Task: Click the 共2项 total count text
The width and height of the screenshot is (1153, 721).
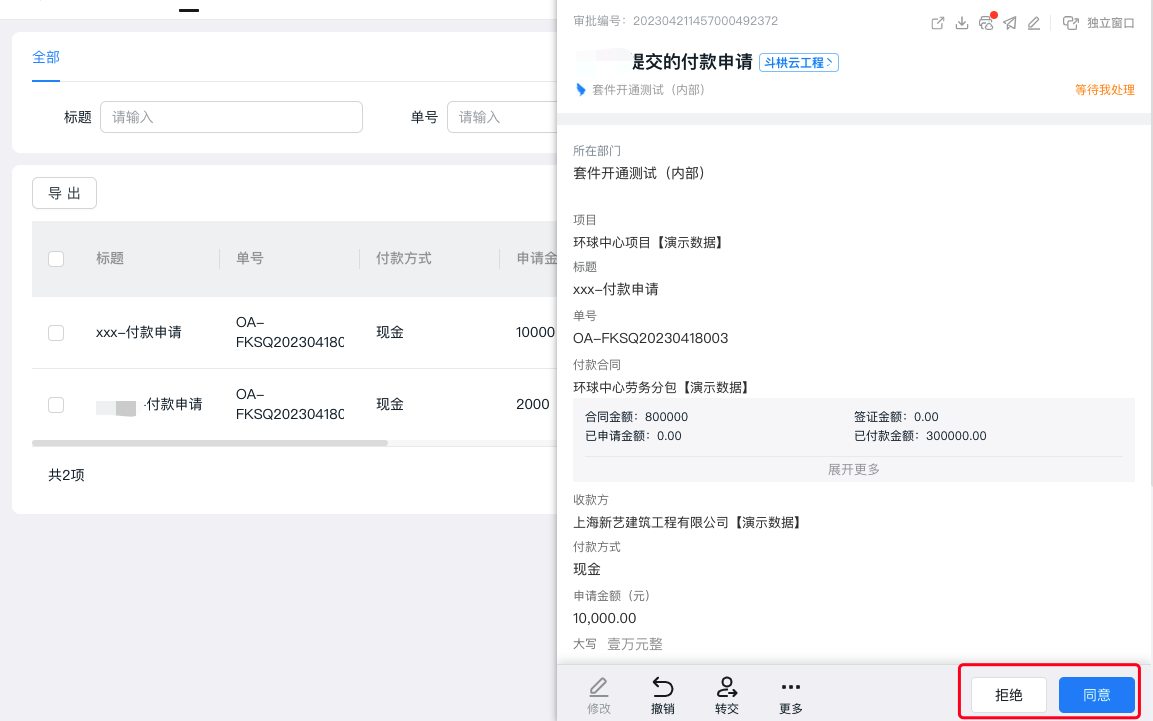Action: [66, 476]
